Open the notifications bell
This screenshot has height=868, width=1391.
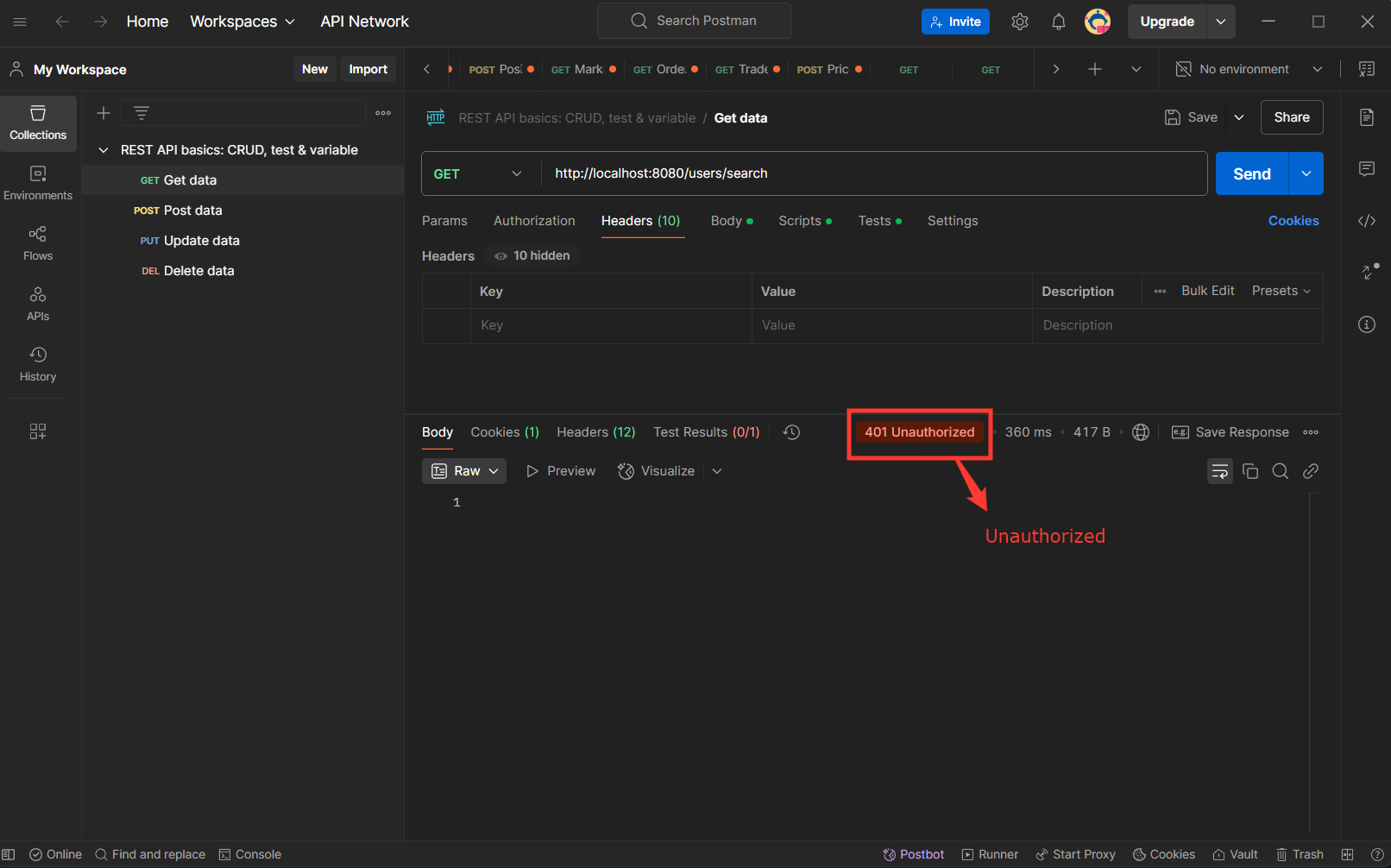pos(1059,22)
